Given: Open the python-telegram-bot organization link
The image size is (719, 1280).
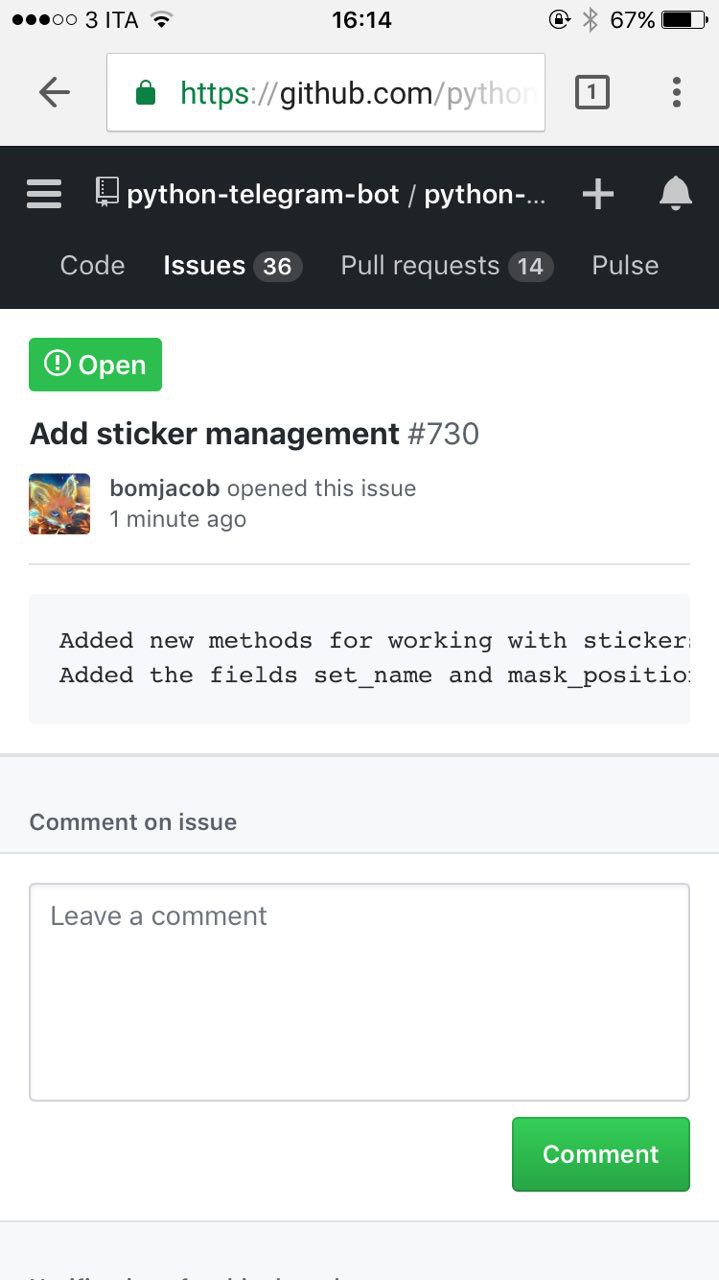Looking at the screenshot, I should (263, 194).
